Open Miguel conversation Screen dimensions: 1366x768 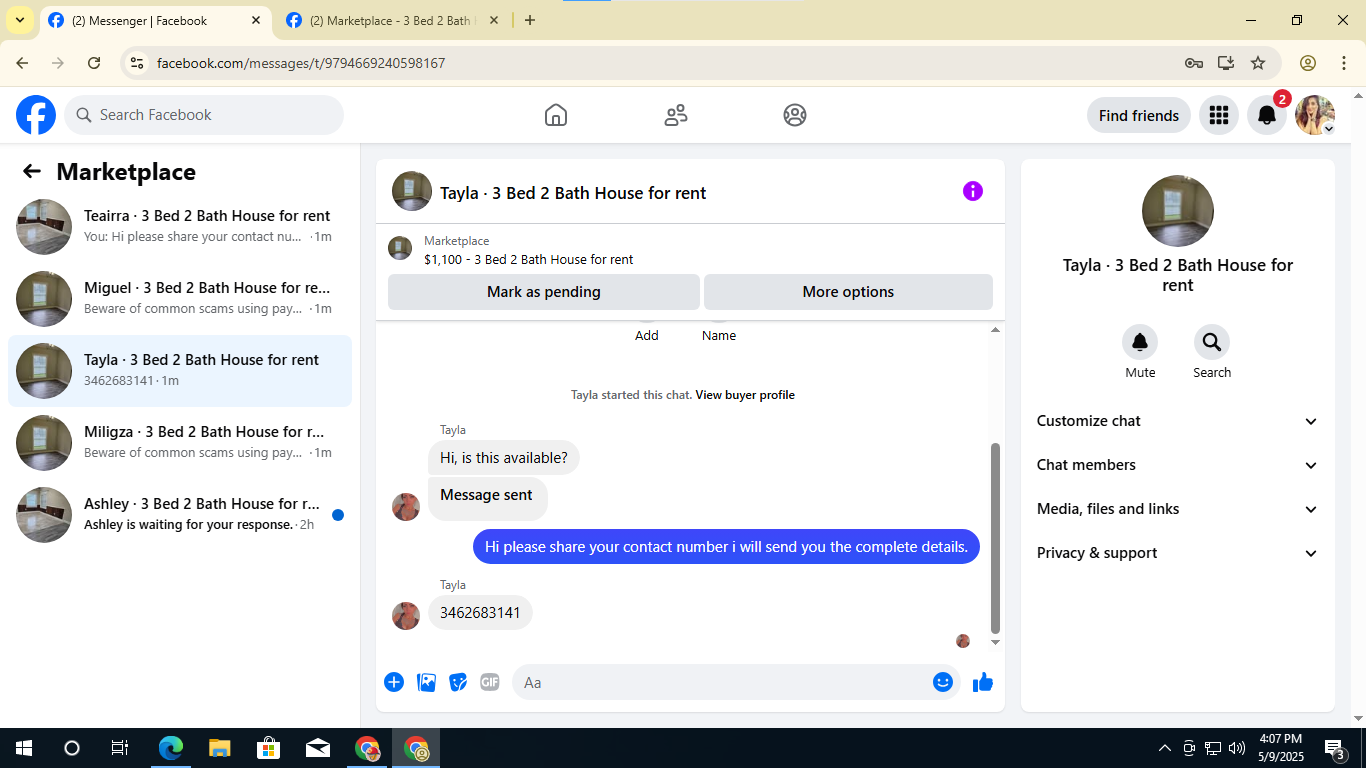pos(180,298)
